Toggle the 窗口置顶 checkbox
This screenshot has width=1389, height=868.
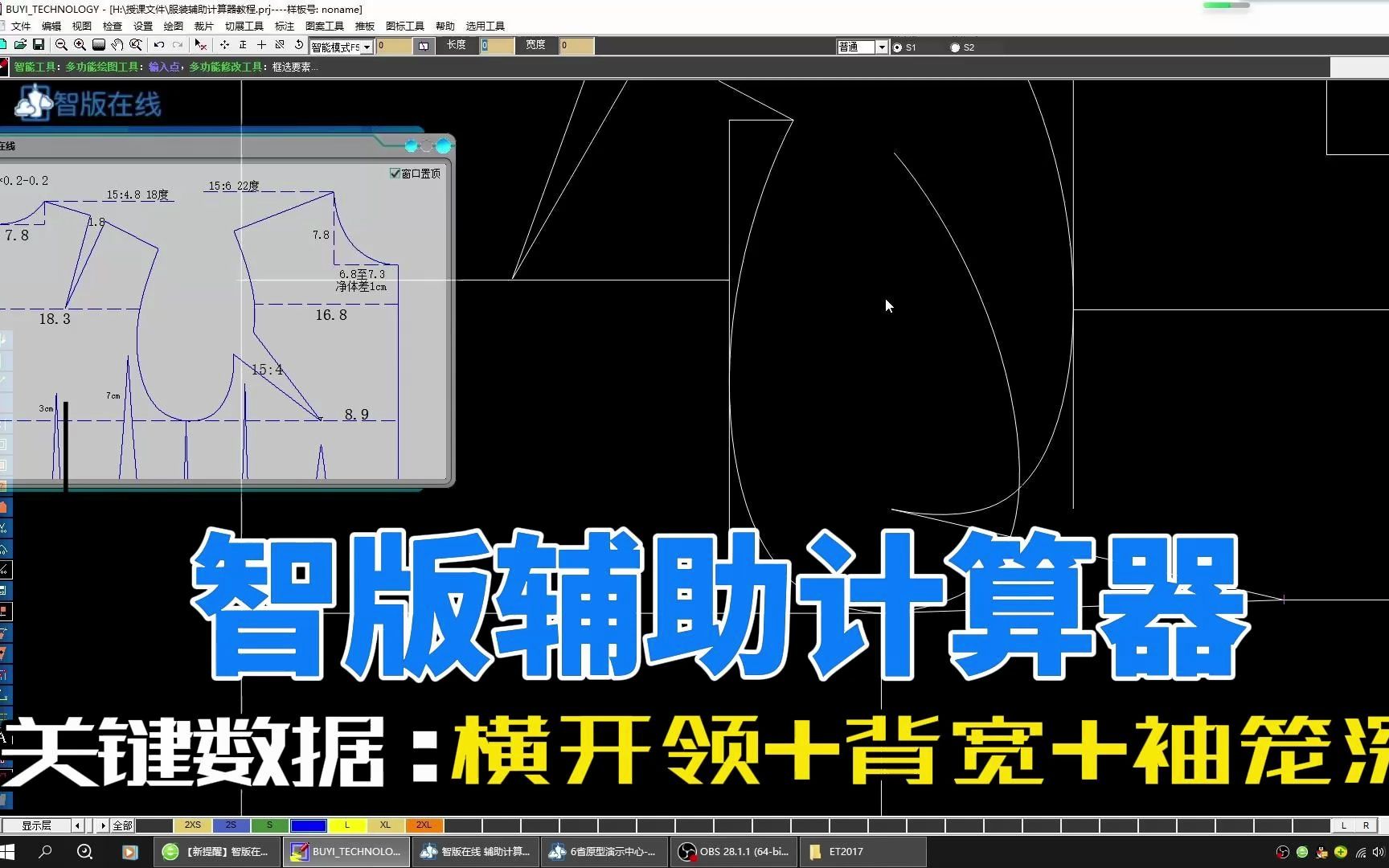tap(395, 173)
